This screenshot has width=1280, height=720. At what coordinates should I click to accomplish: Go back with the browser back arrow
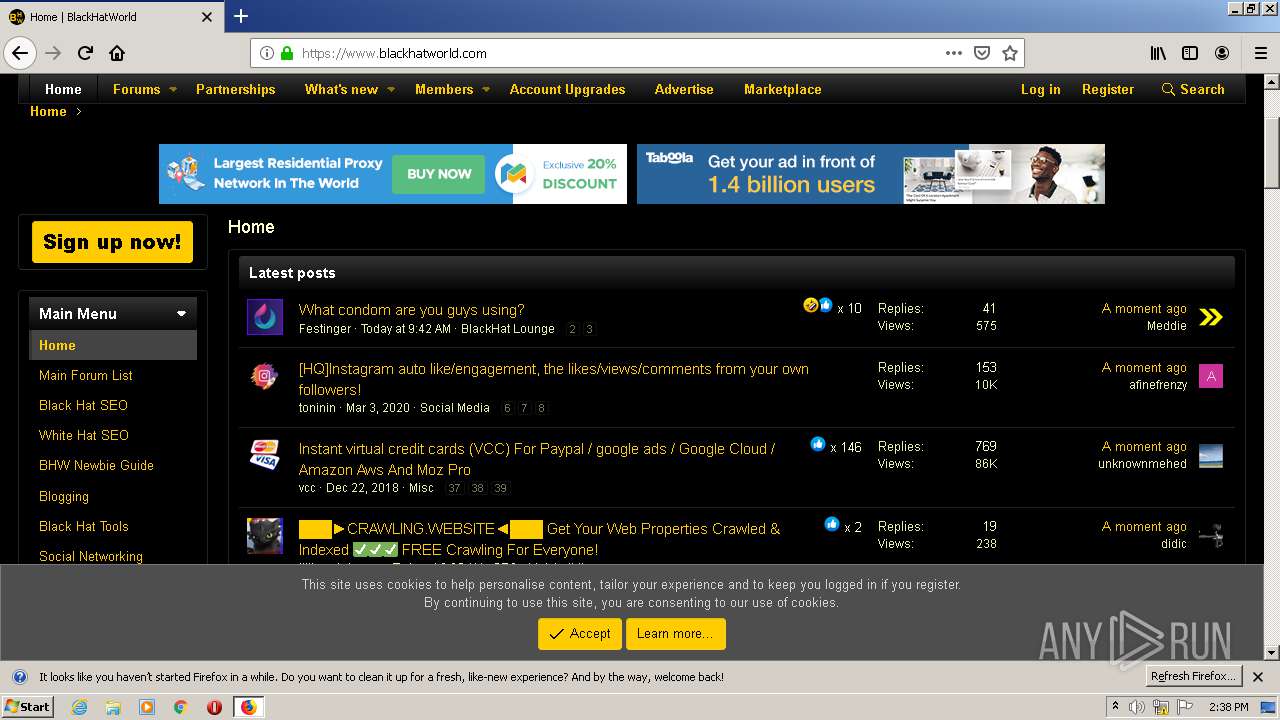20,53
